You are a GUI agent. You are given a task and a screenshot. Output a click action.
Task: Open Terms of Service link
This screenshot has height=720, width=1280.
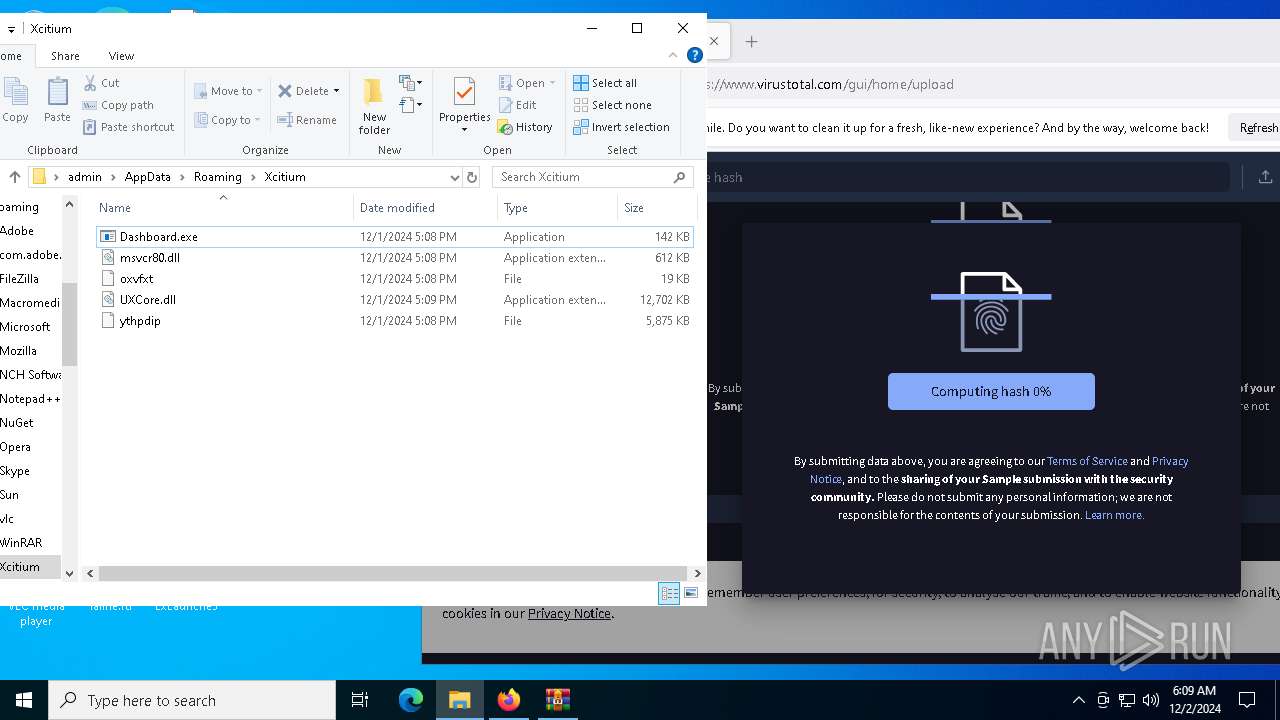click(1087, 461)
